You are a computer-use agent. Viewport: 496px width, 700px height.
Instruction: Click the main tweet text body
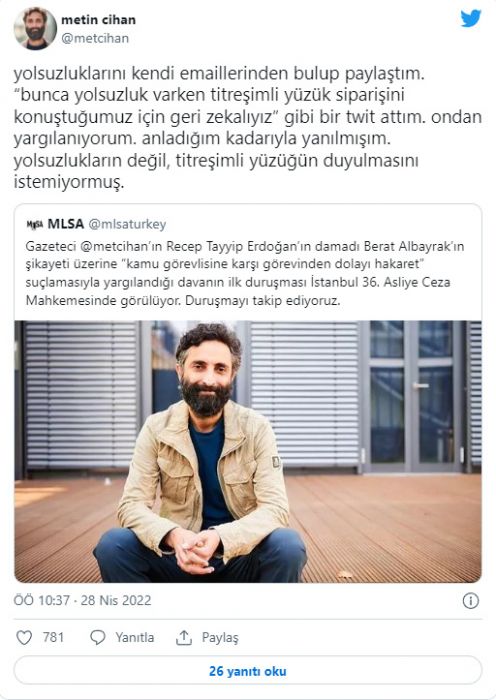[x=248, y=128]
